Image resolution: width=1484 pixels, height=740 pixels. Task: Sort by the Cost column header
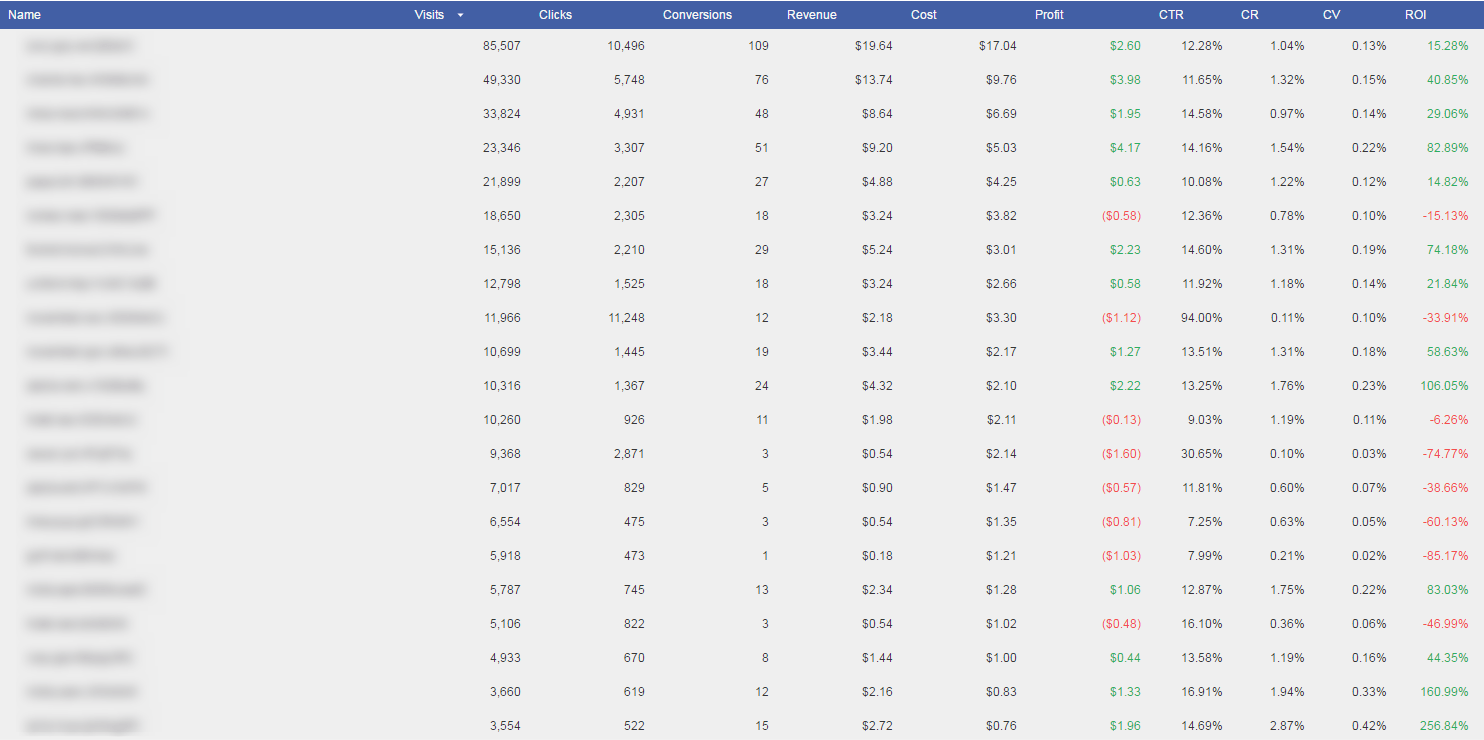click(924, 15)
